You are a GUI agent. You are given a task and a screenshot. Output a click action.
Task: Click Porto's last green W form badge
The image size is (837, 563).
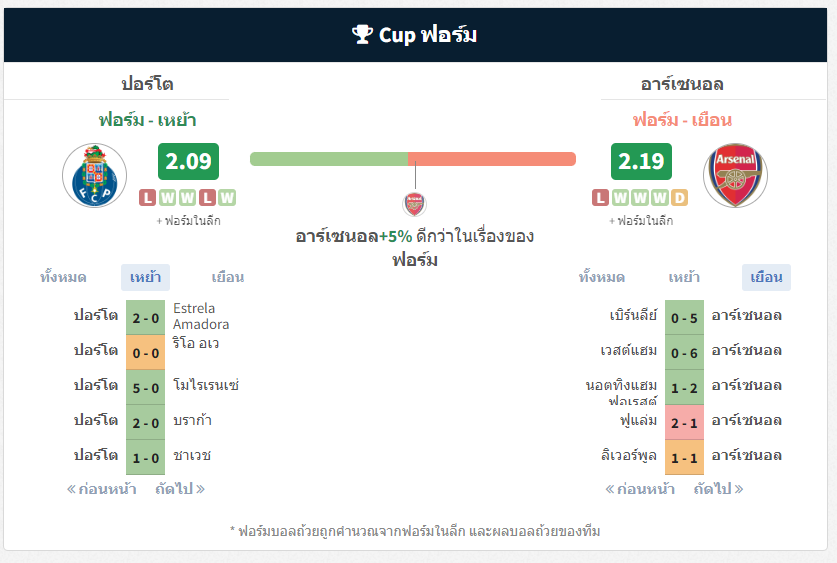click(227, 197)
